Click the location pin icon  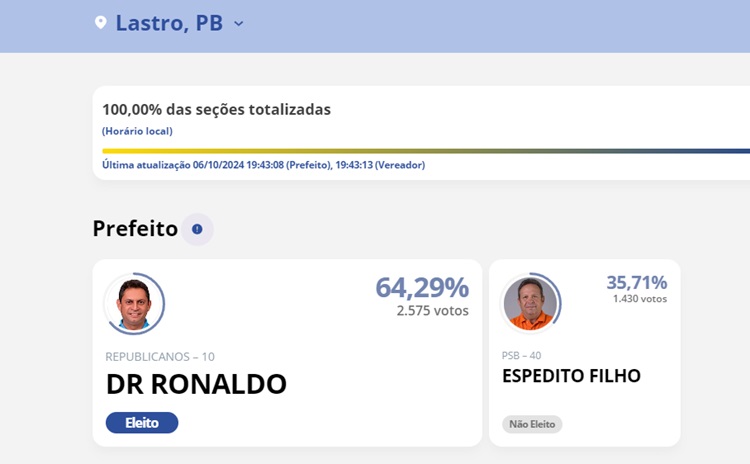(100, 22)
